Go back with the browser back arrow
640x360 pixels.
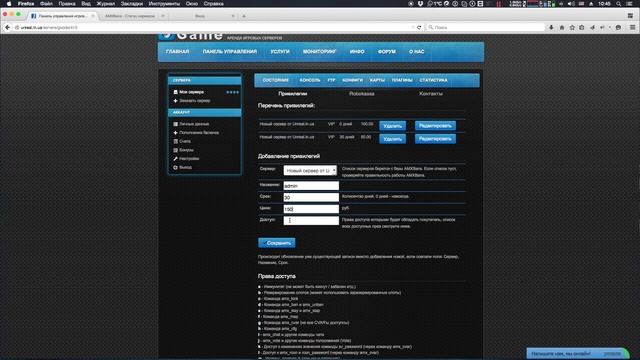[x=7, y=27]
